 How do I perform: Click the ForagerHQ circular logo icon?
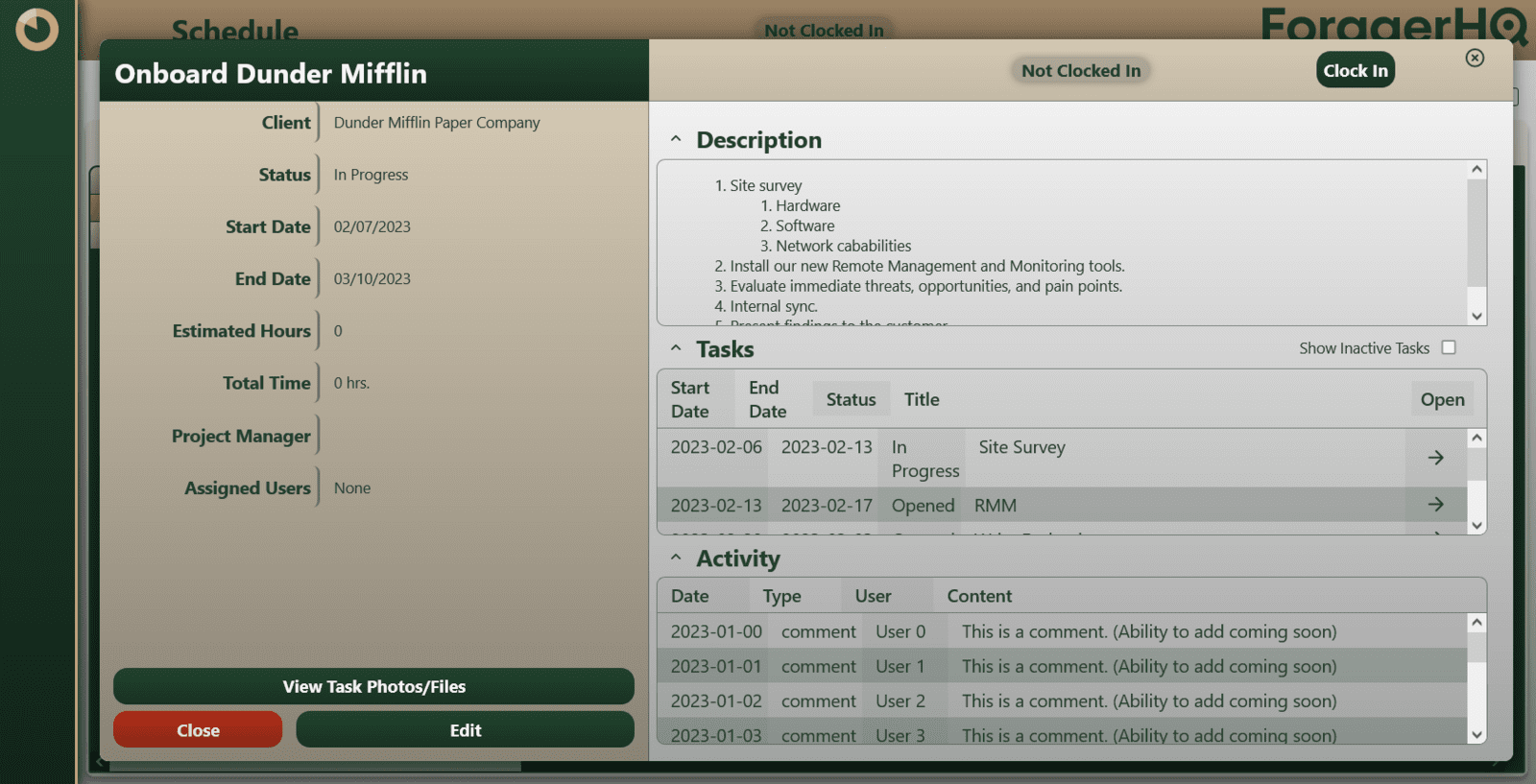(x=37, y=30)
